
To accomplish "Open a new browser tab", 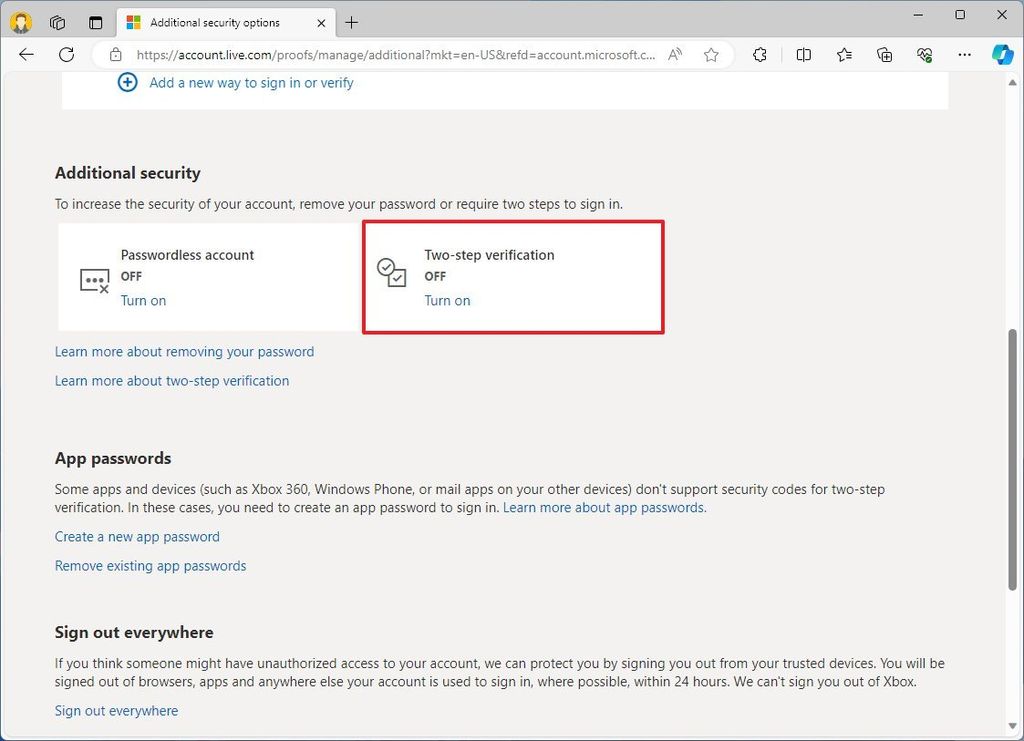I will point(351,22).
